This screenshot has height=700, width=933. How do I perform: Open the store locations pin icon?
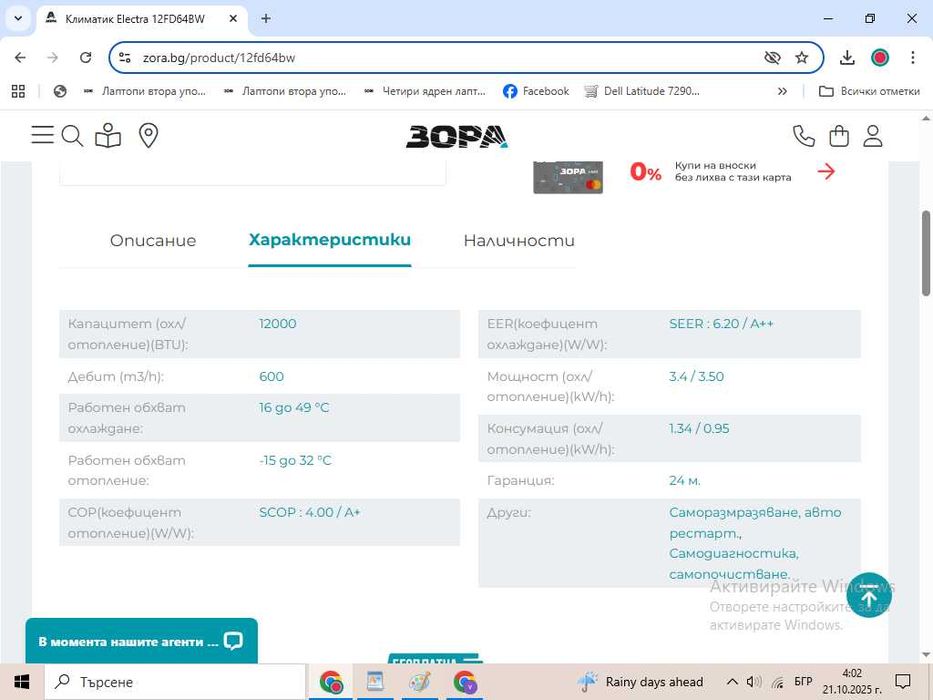(x=148, y=136)
